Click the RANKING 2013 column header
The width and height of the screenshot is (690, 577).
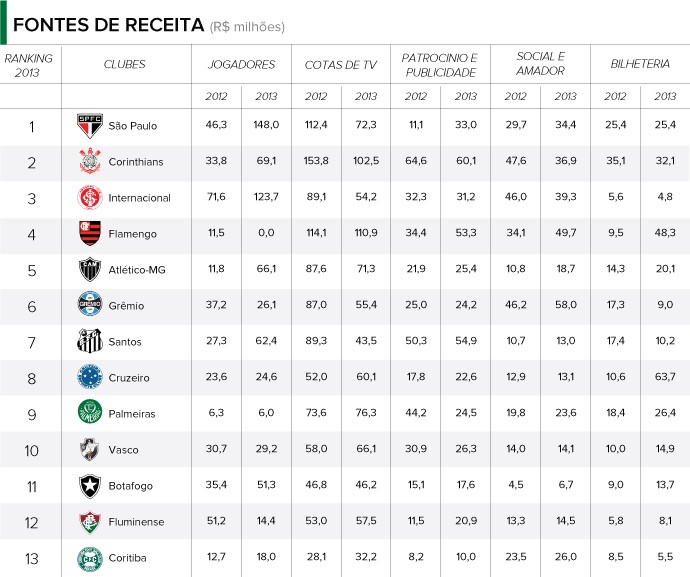coord(30,64)
